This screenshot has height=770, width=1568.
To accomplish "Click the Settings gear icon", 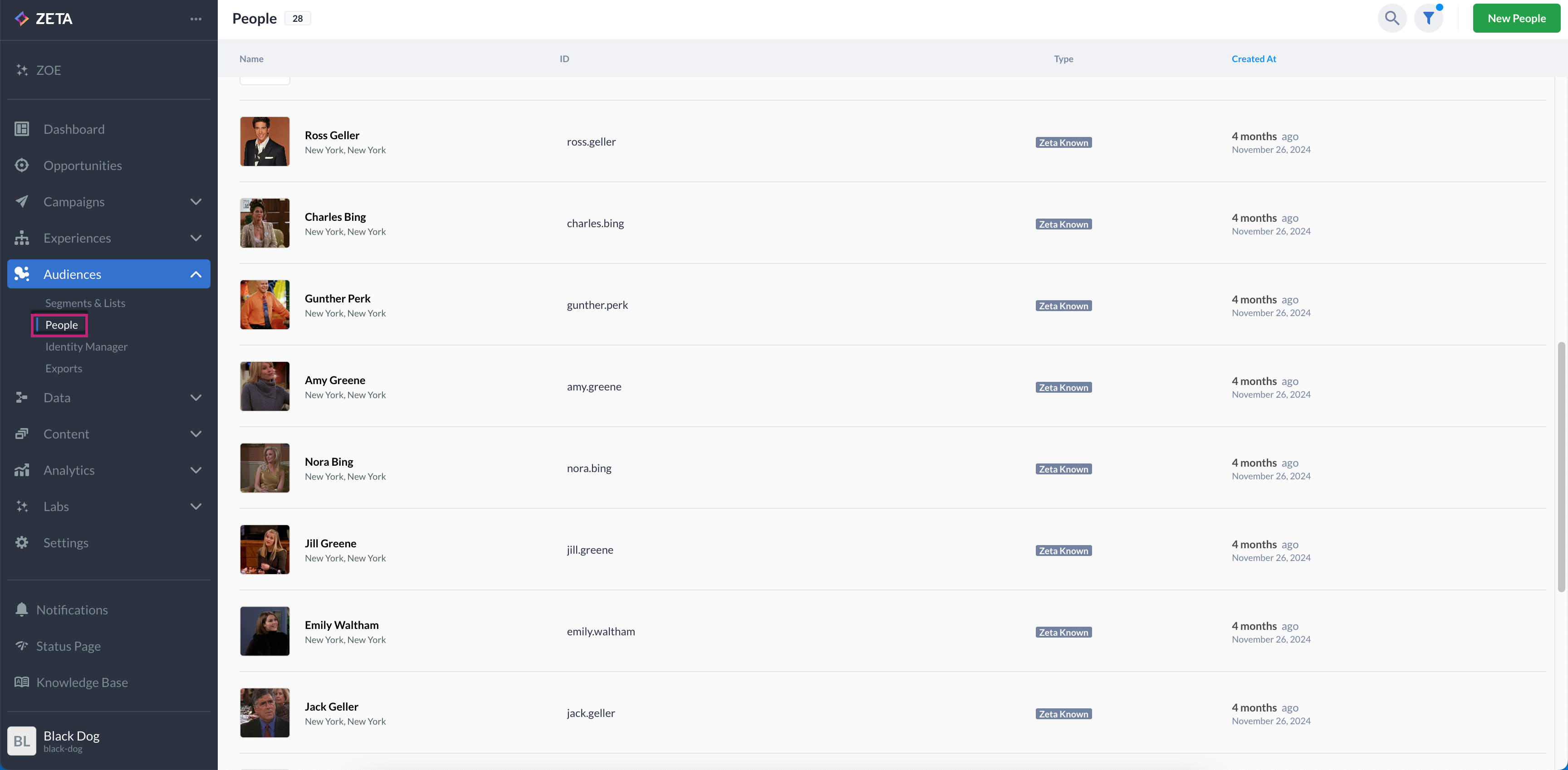I will 22,542.
